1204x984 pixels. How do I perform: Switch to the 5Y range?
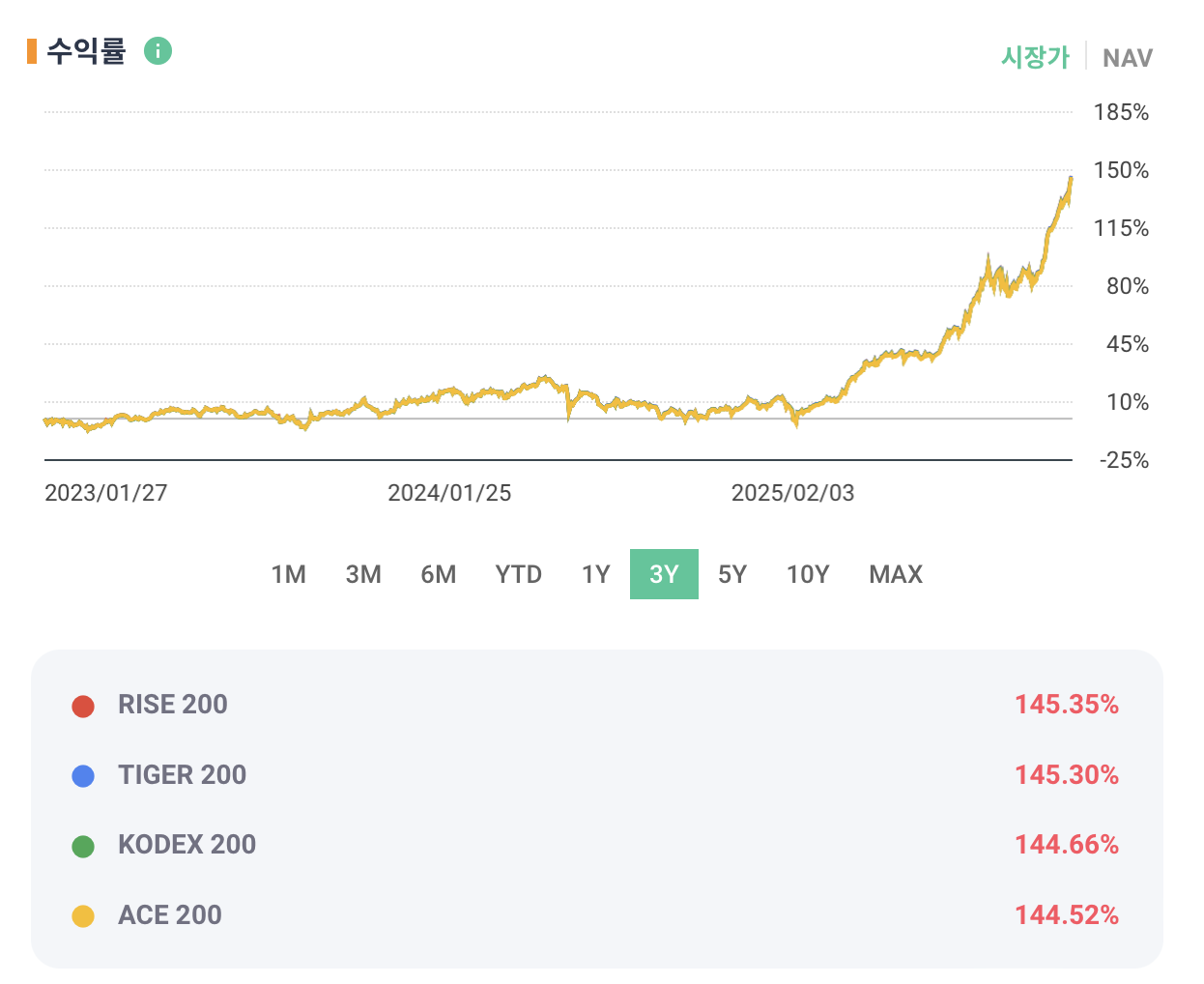tap(731, 574)
